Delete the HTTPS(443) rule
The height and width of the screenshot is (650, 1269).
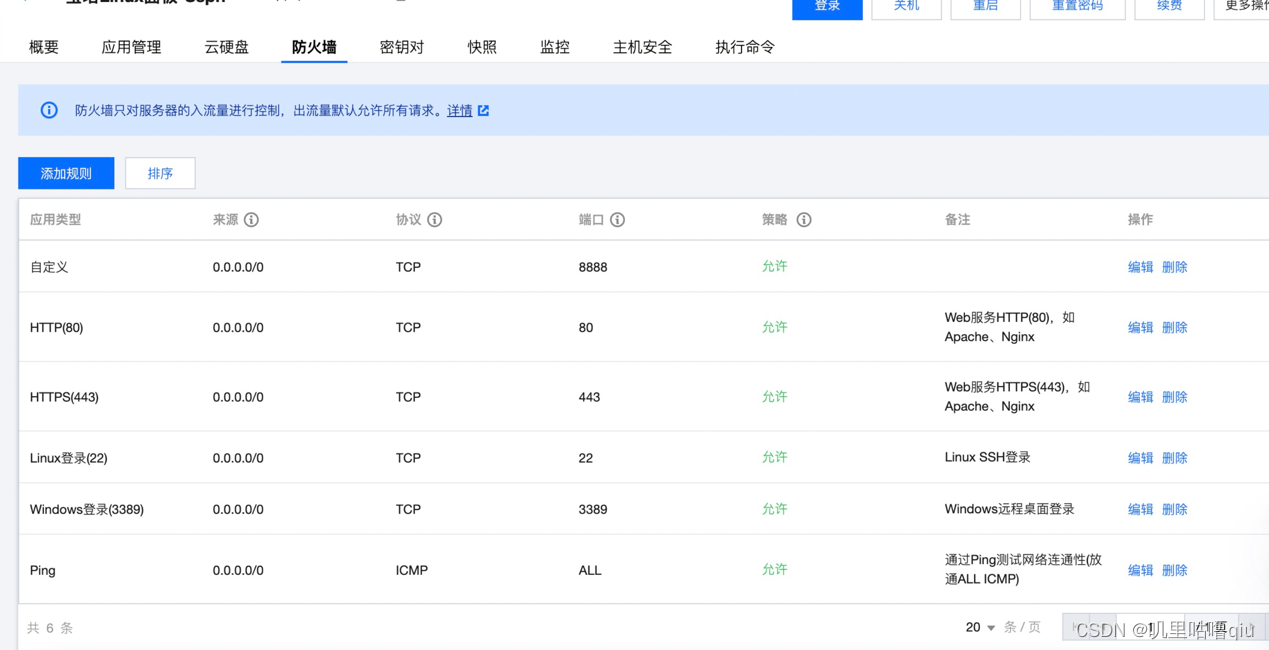point(1175,397)
